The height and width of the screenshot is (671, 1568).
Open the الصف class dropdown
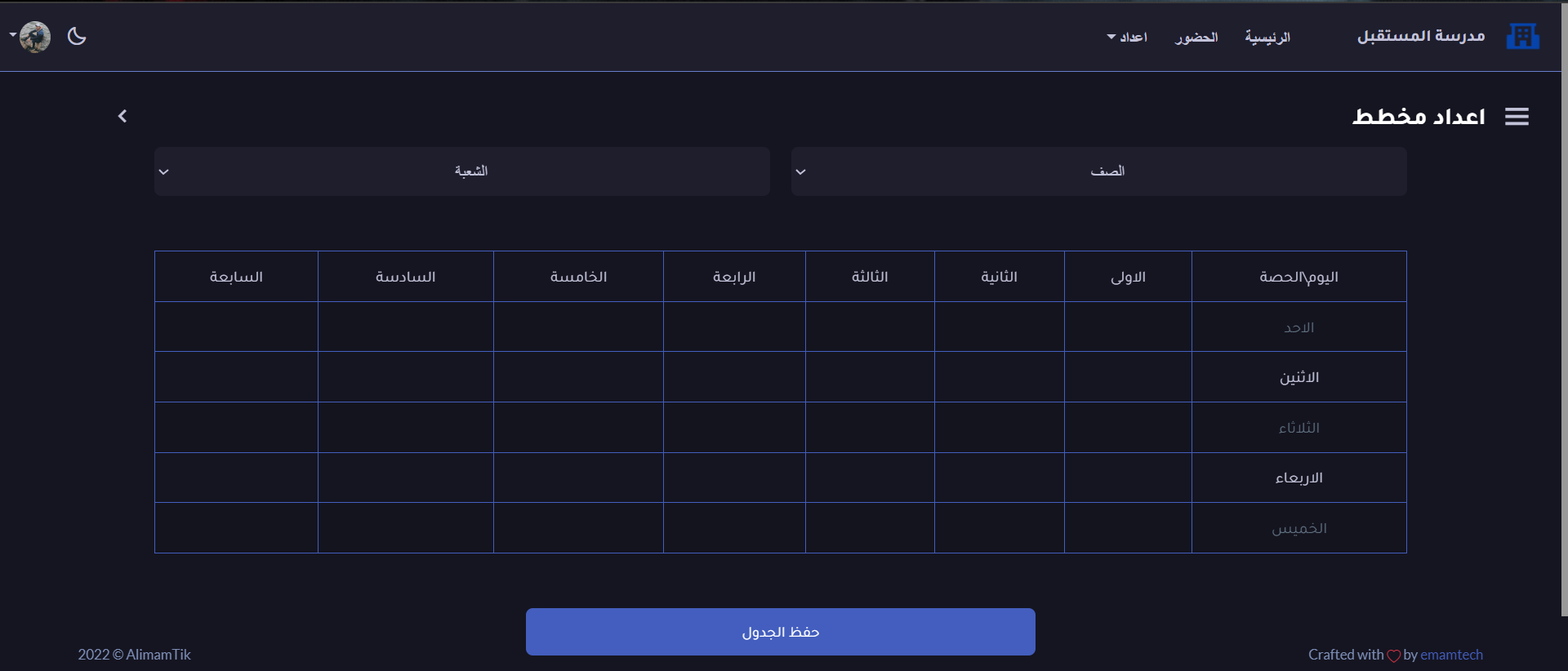pyautogui.click(x=1098, y=171)
